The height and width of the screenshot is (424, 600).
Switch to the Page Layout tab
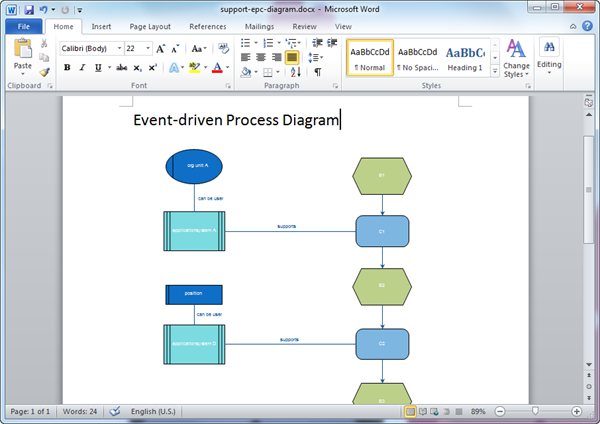[144, 26]
